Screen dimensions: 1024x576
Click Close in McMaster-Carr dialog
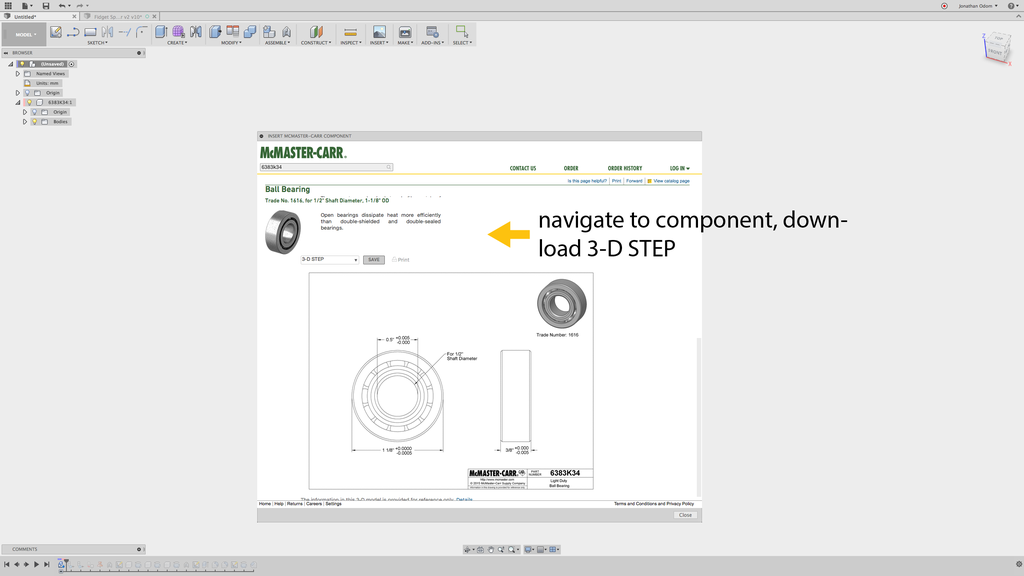click(x=685, y=515)
